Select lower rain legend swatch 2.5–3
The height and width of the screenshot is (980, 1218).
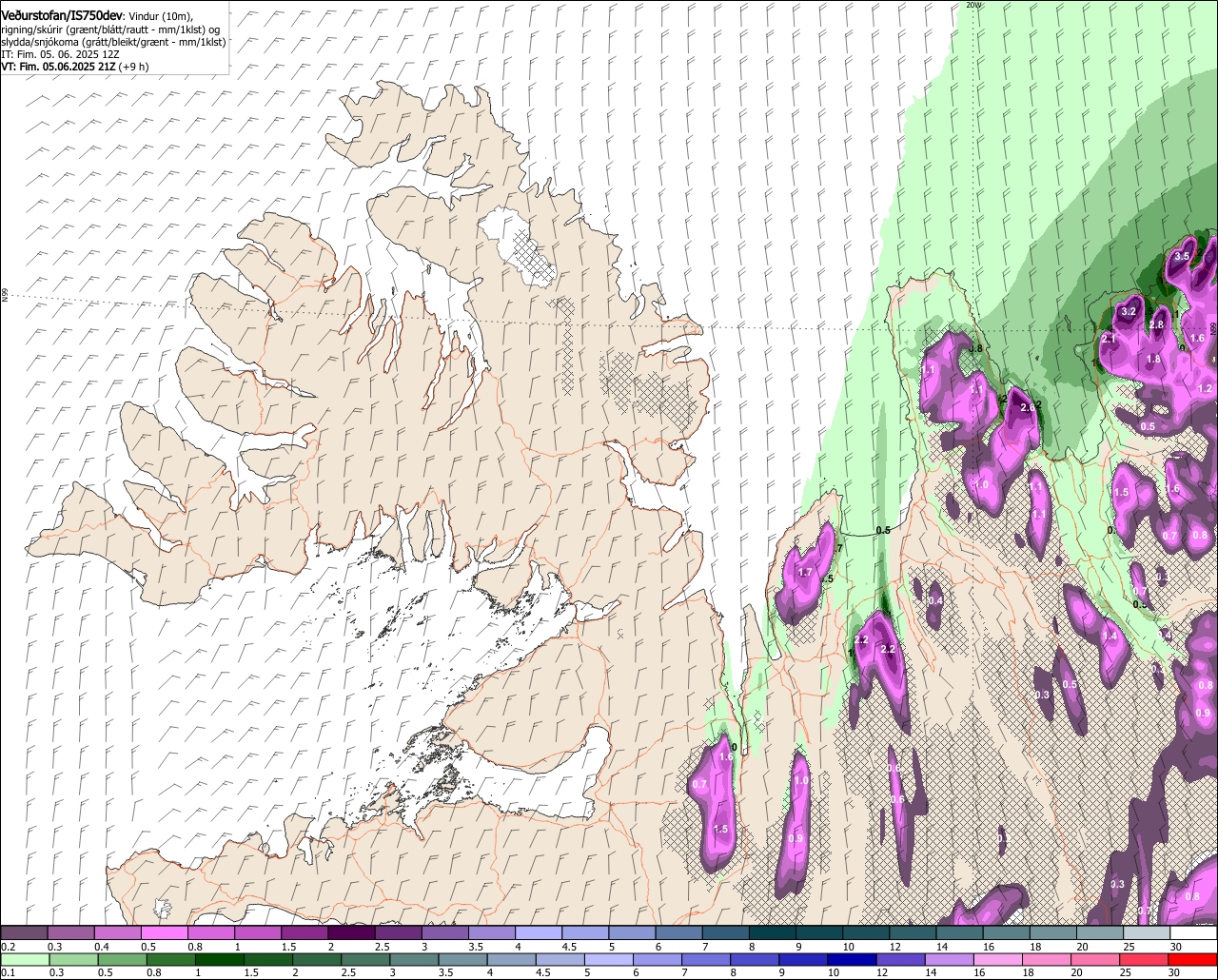(x=366, y=960)
